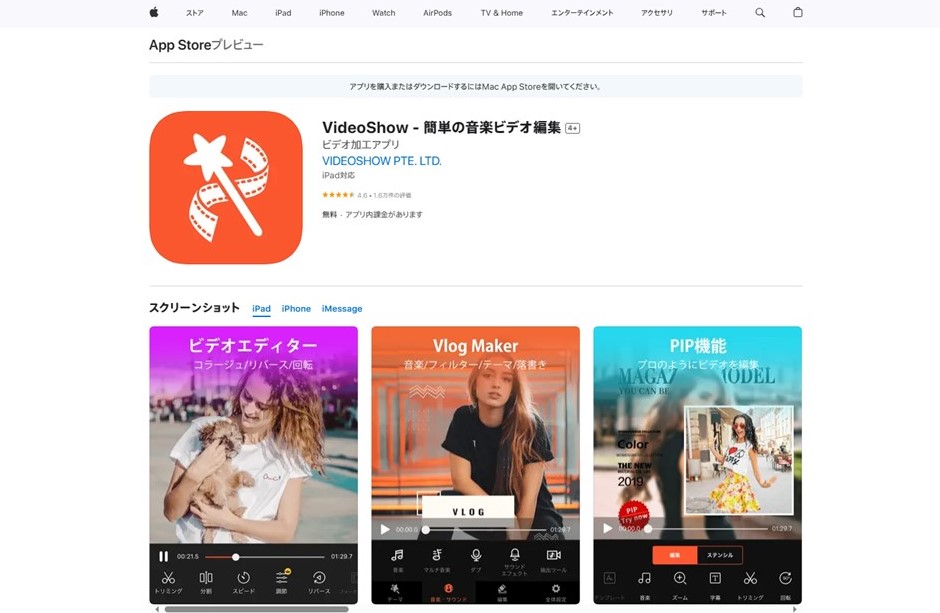This screenshot has width=940, height=613.
Task: Open the shopping bag icon
Action: (797, 13)
